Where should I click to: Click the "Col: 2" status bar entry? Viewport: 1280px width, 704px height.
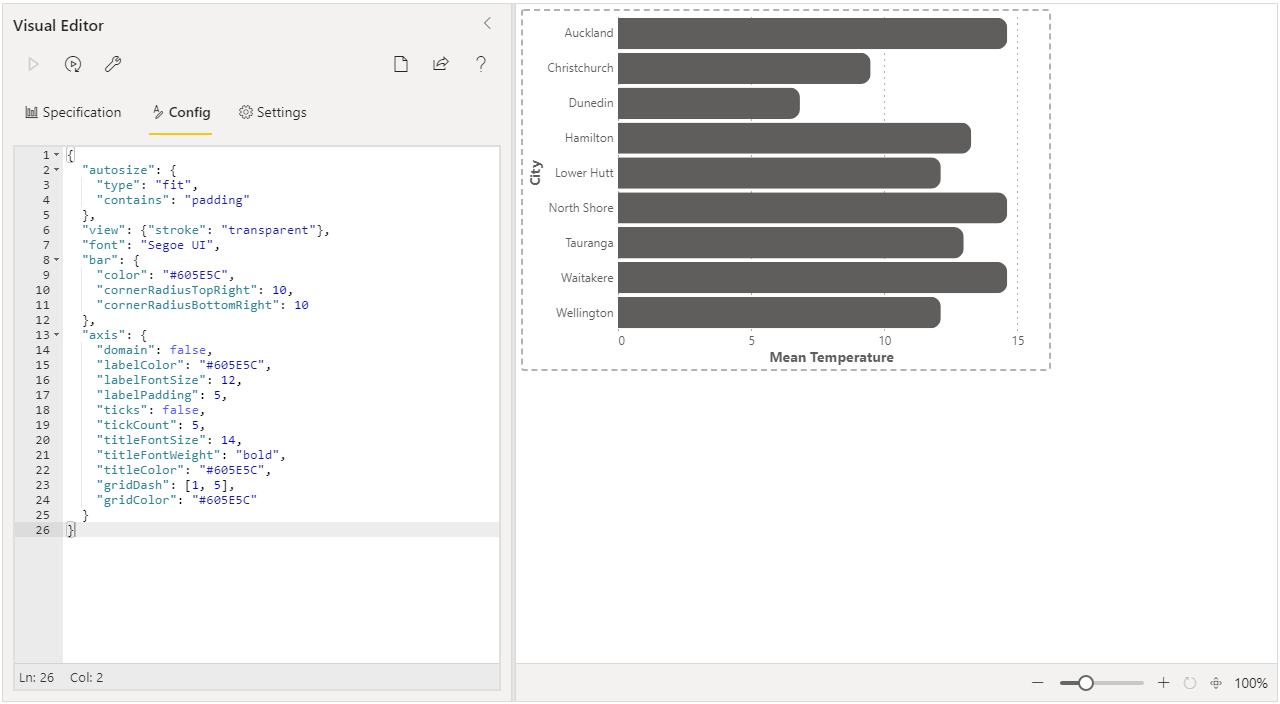coord(86,677)
